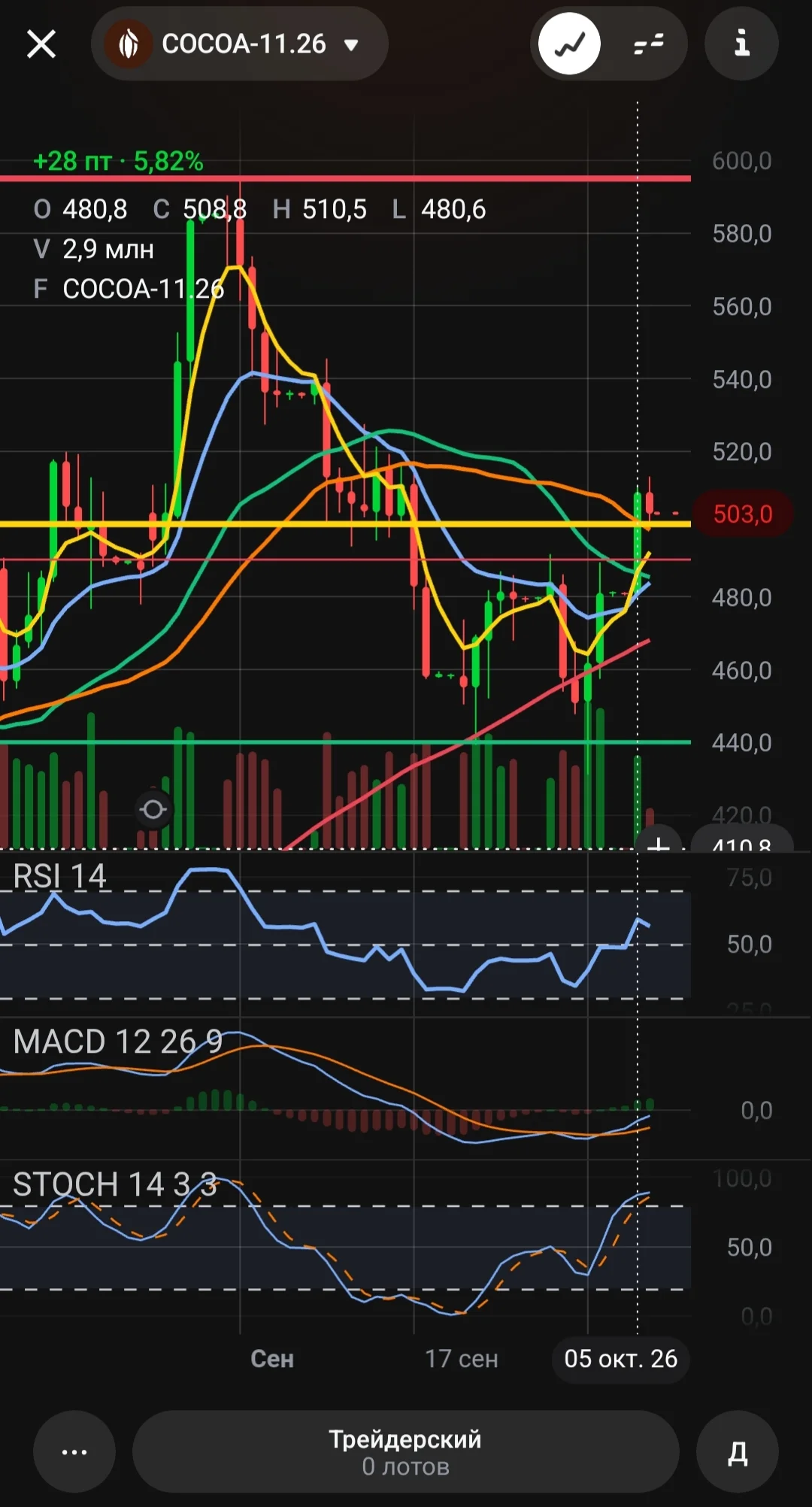The image size is (812, 1507).
Task: Tap the 600,0 price axis label
Action: pos(742,161)
